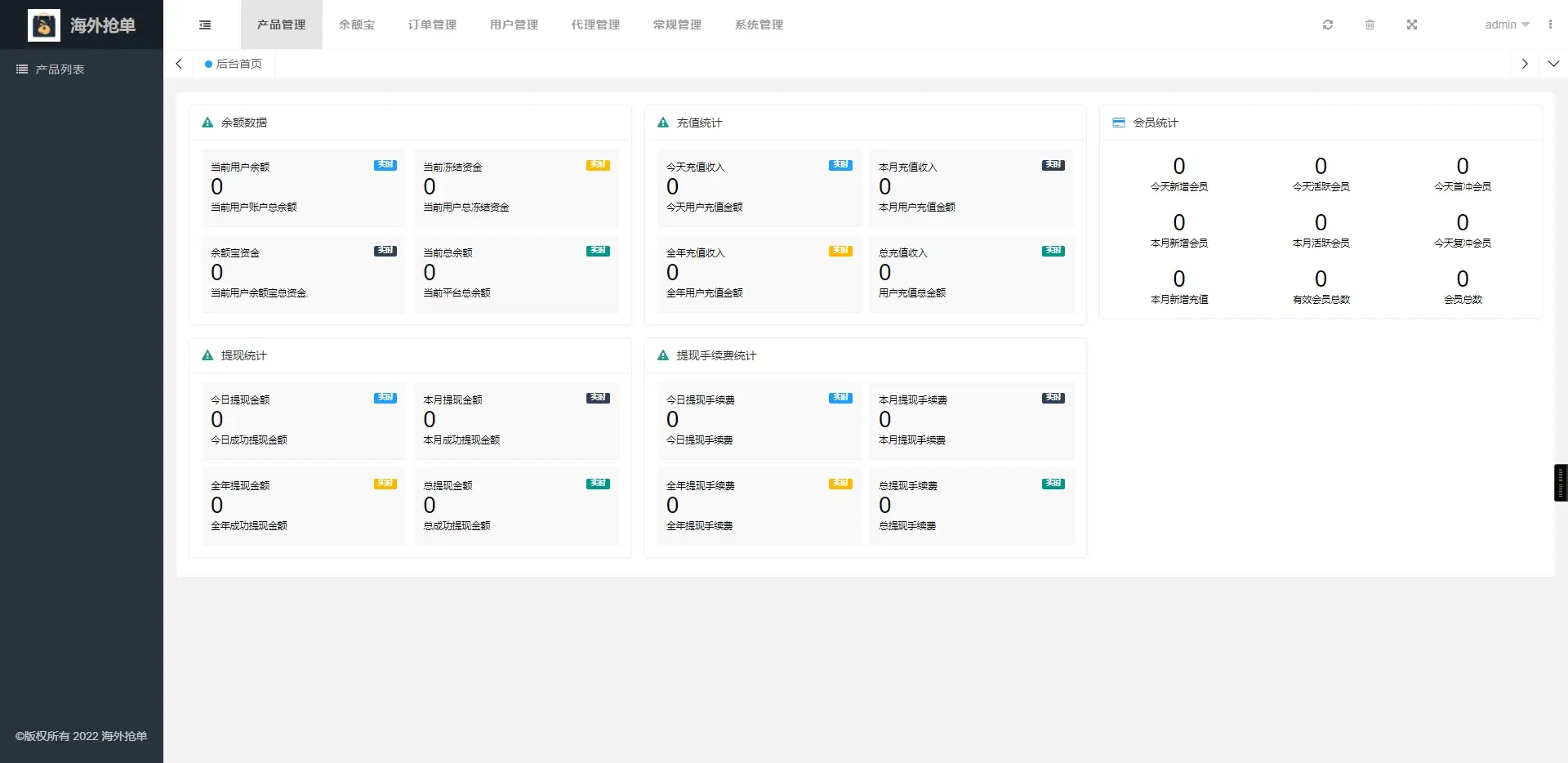Click the card icon beside 会员统计
1568x763 pixels.
[x=1119, y=123]
